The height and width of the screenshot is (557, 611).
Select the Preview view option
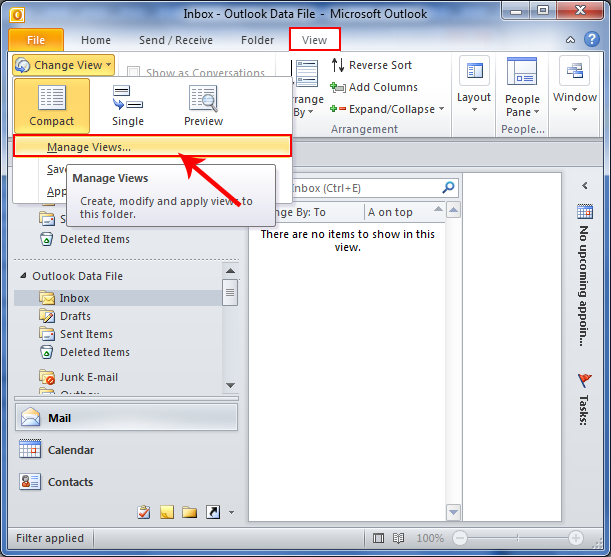pyautogui.click(x=203, y=106)
